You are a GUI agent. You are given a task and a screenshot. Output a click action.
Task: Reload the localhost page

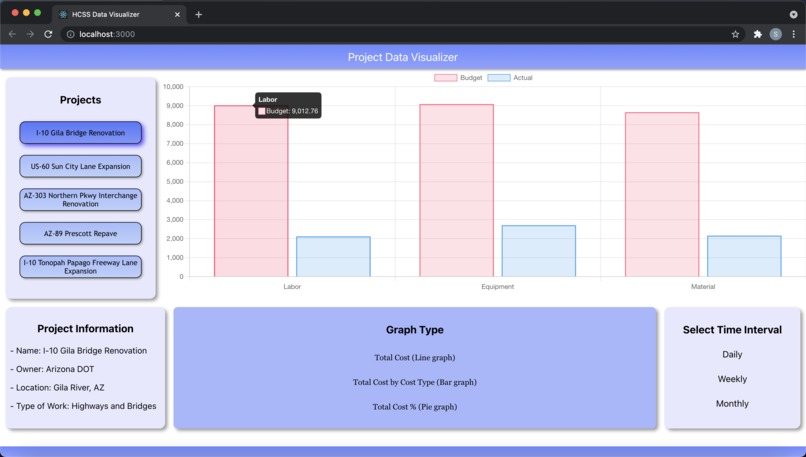click(48, 34)
